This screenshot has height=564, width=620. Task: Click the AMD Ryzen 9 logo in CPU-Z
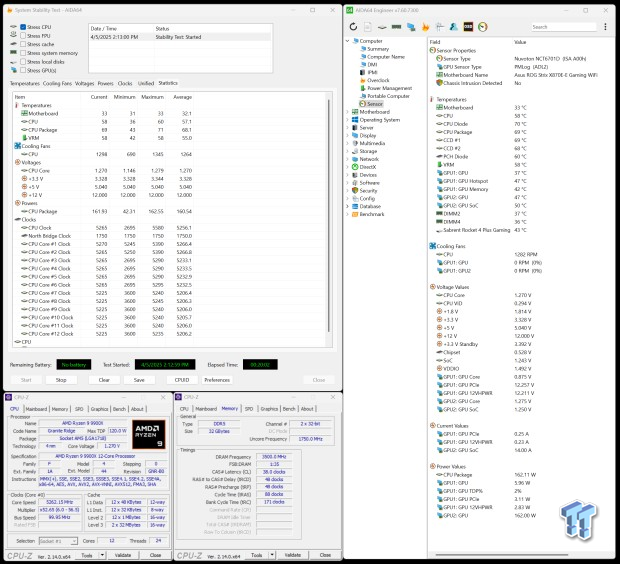point(149,435)
